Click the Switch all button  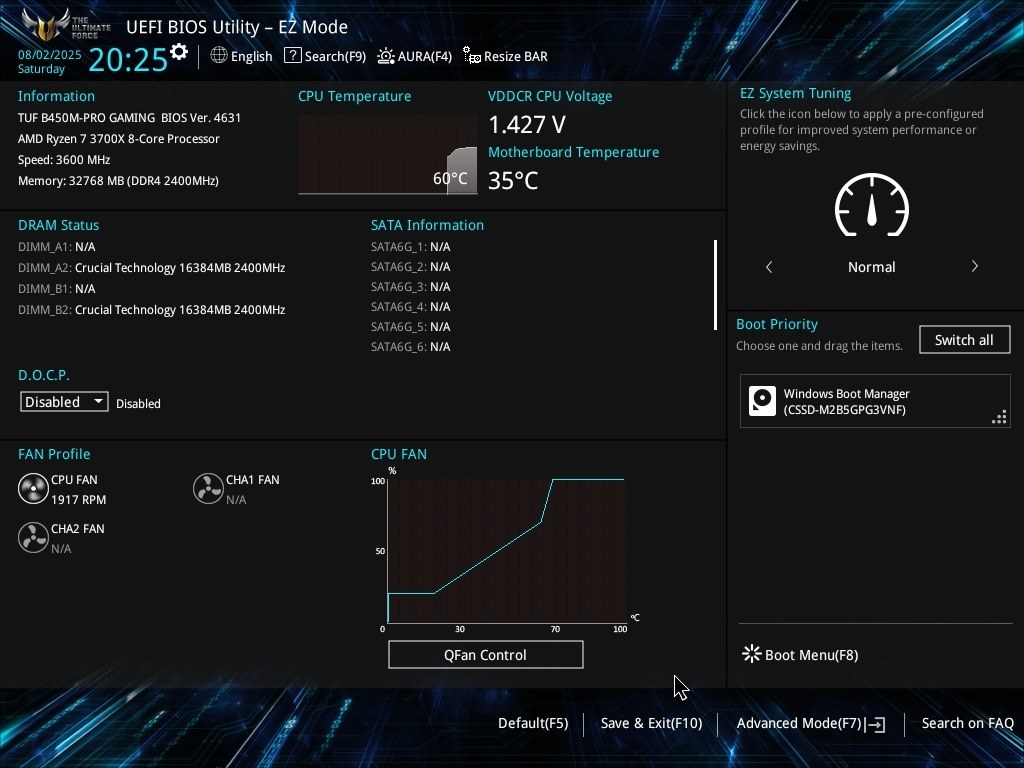tap(964, 340)
